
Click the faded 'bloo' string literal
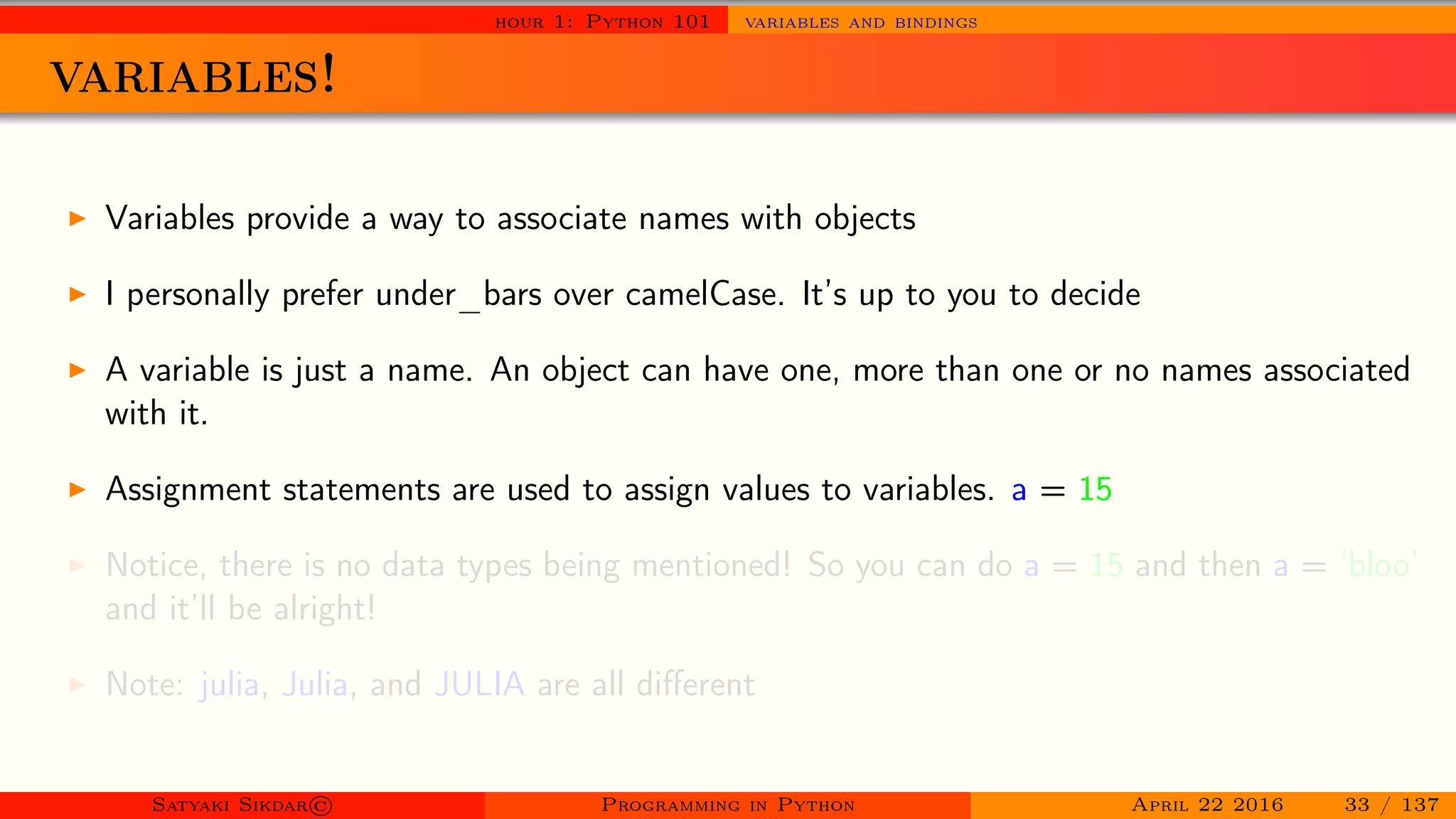click(x=1379, y=565)
